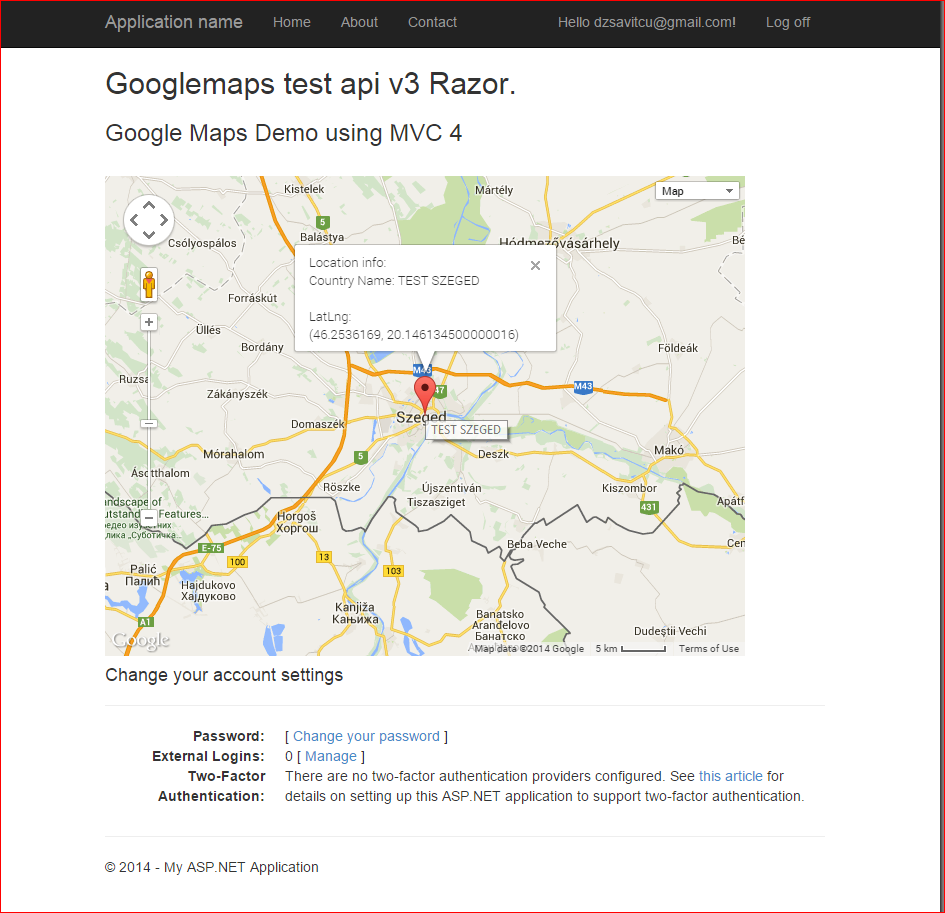Pan the map down with the bottom arrow
The image size is (945, 913).
149,235
